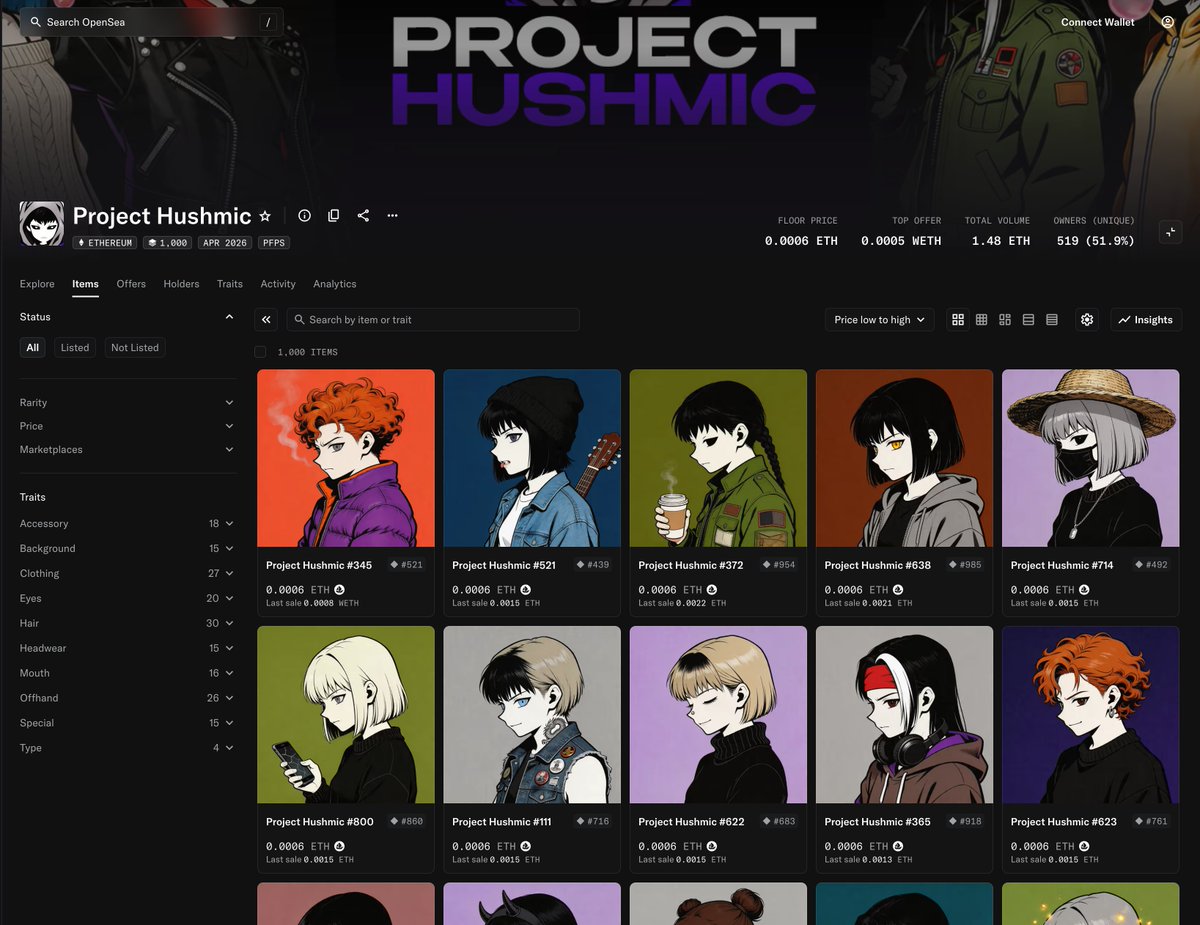Image resolution: width=1200 pixels, height=925 pixels.
Task: Tick the select-all checkbox beside 1,000 ITEMS
Action: (260, 352)
